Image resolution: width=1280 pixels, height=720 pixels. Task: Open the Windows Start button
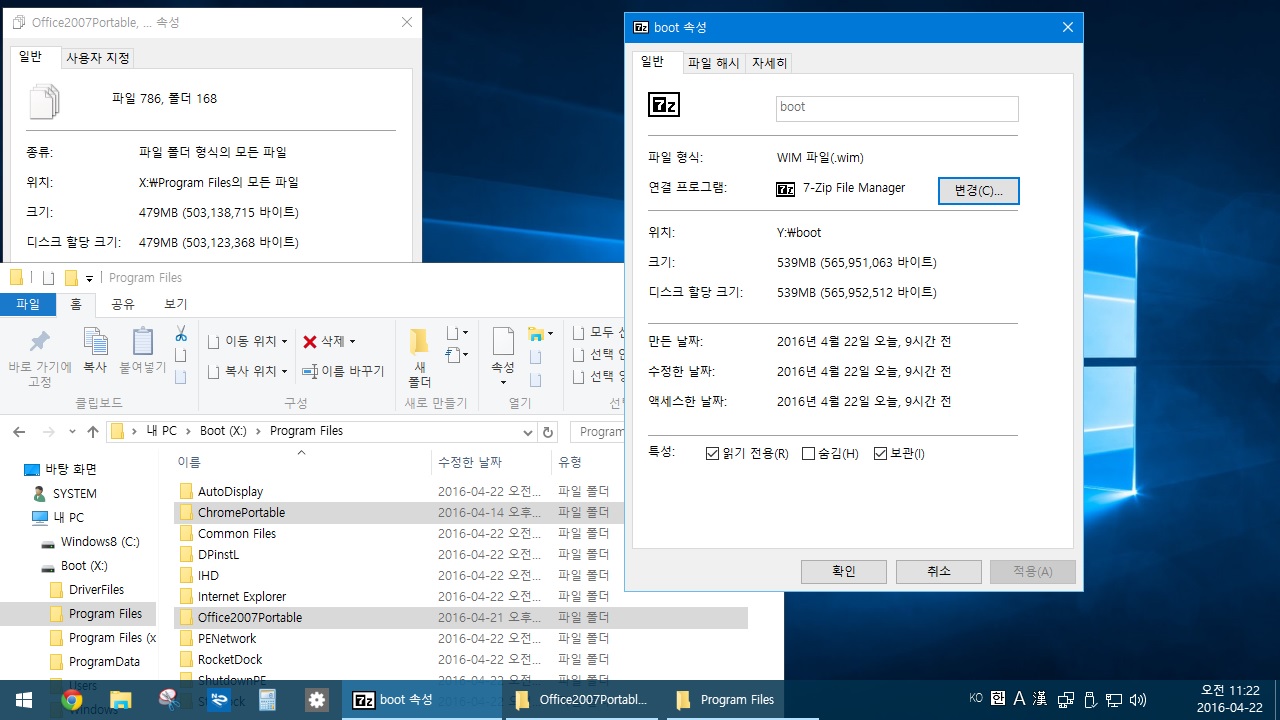point(23,700)
